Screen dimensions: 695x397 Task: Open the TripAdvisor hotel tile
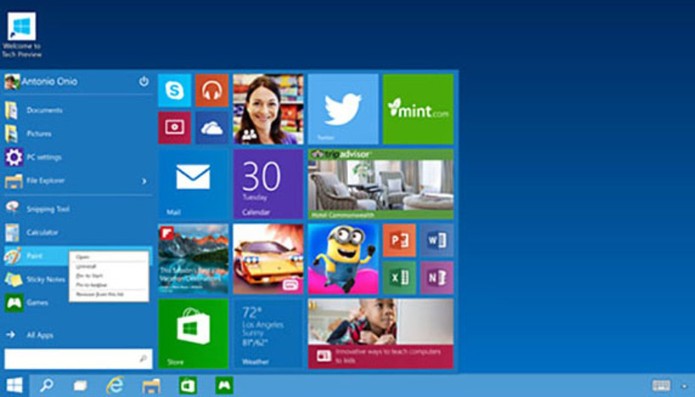pos(381,184)
